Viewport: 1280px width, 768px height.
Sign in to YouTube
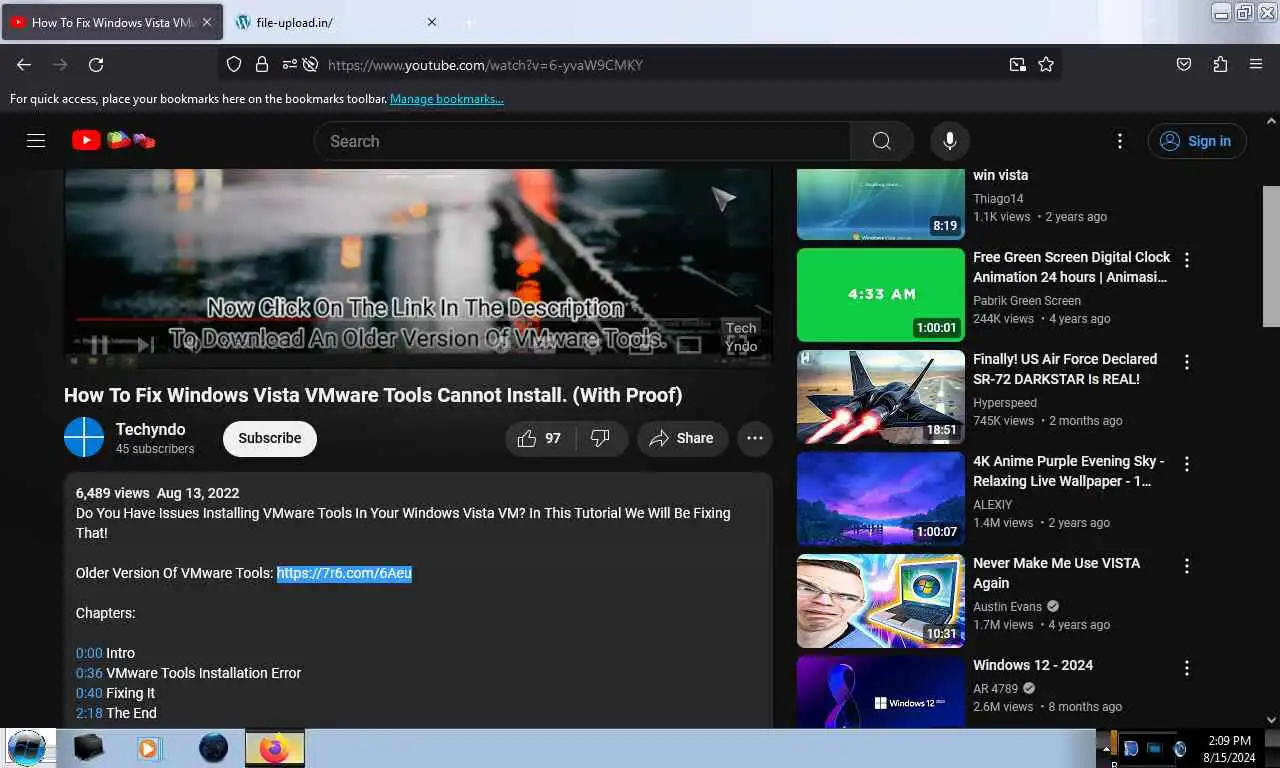(1197, 141)
